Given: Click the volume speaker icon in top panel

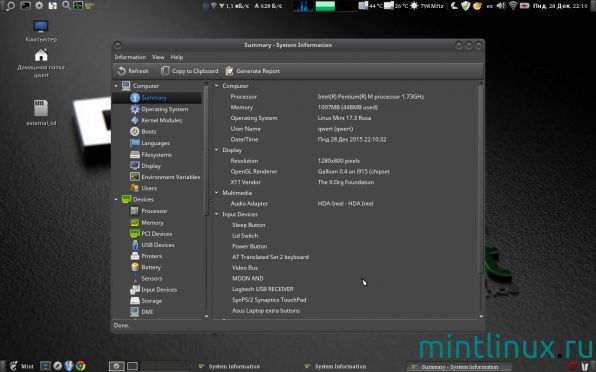Looking at the screenshot, I should [x=501, y=6].
